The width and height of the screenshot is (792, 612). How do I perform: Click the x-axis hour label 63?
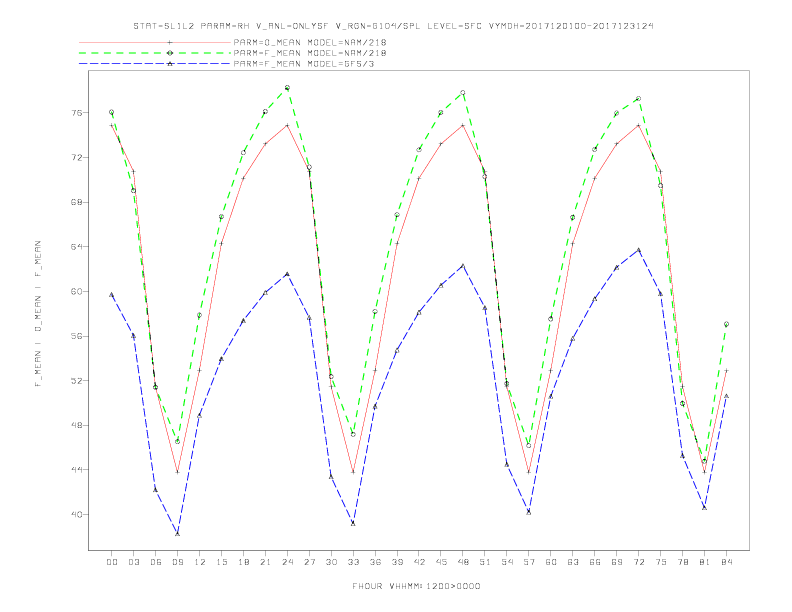tap(573, 562)
